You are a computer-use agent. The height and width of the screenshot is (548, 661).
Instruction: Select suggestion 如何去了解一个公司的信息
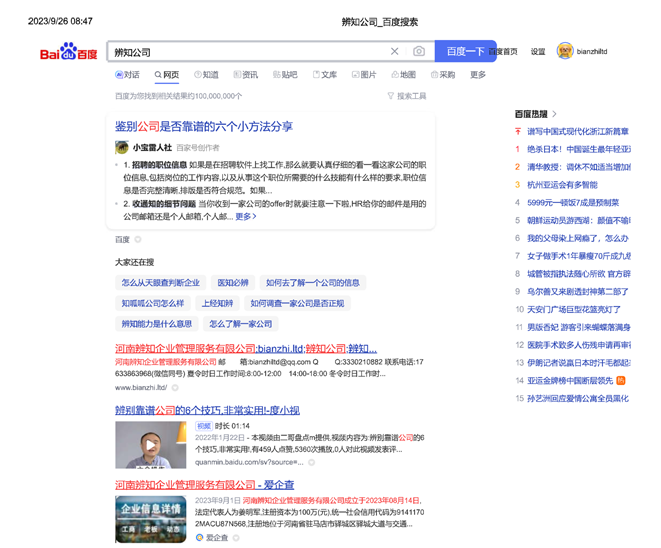(x=313, y=282)
